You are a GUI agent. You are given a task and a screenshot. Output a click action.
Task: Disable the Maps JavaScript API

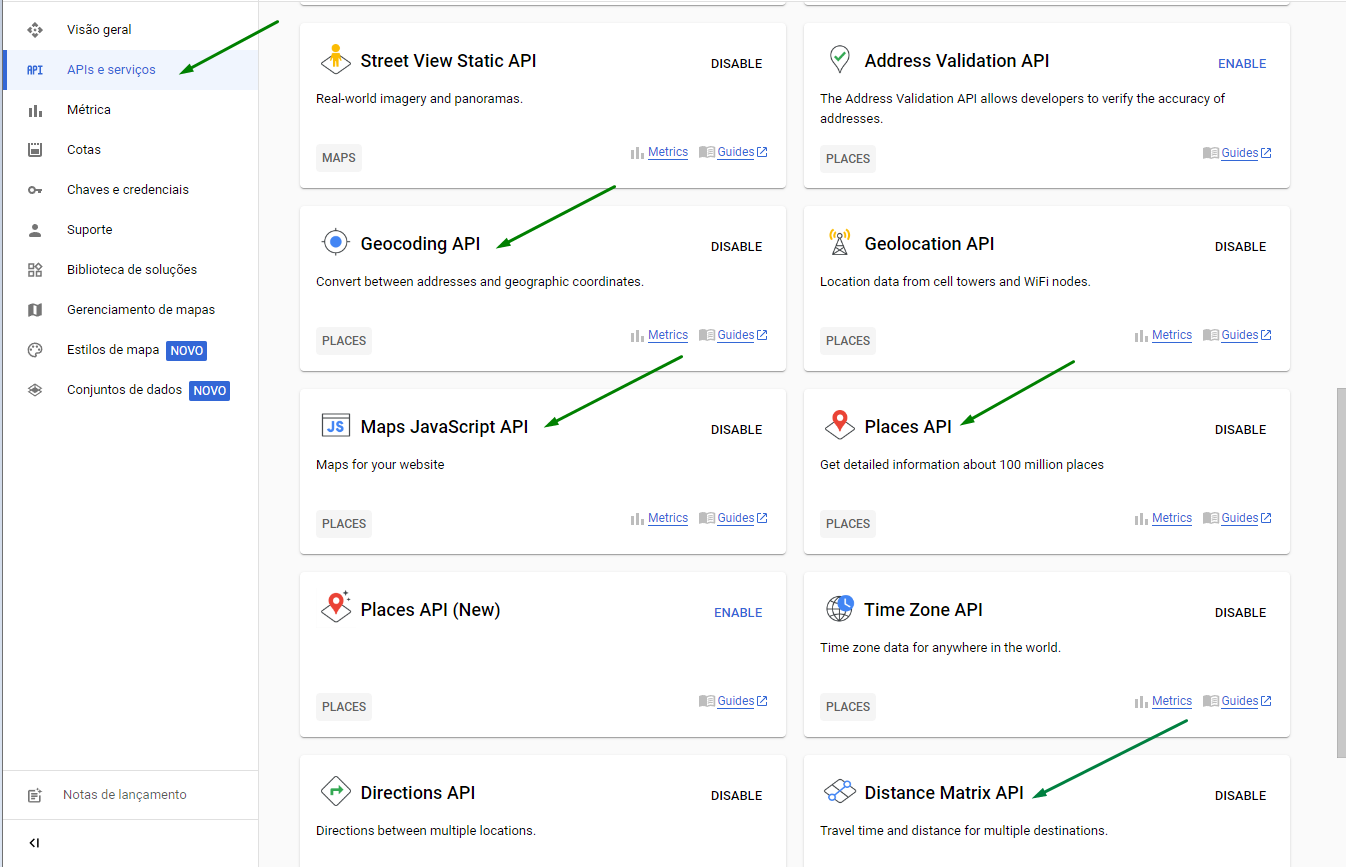[737, 430]
